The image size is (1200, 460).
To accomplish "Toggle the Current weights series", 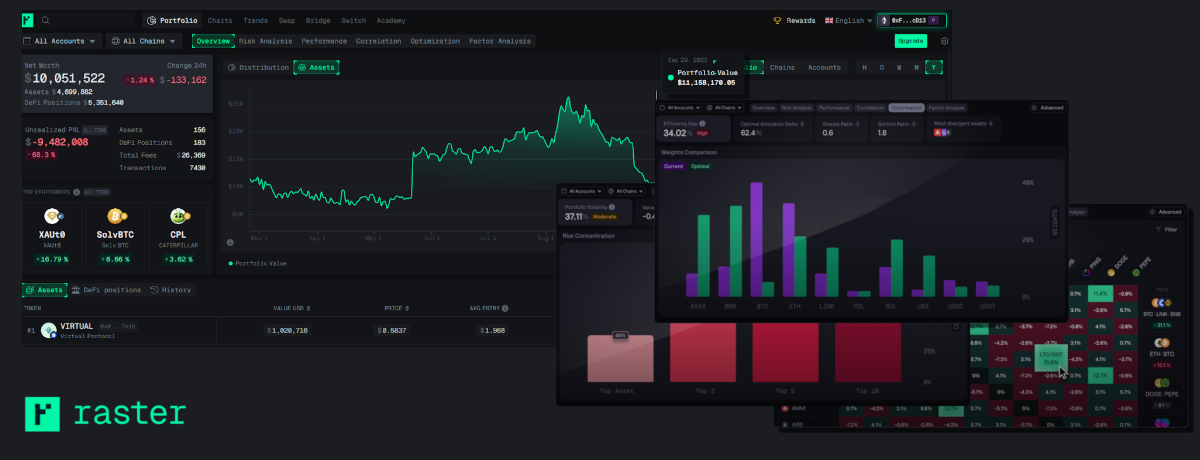I will 673,165.
